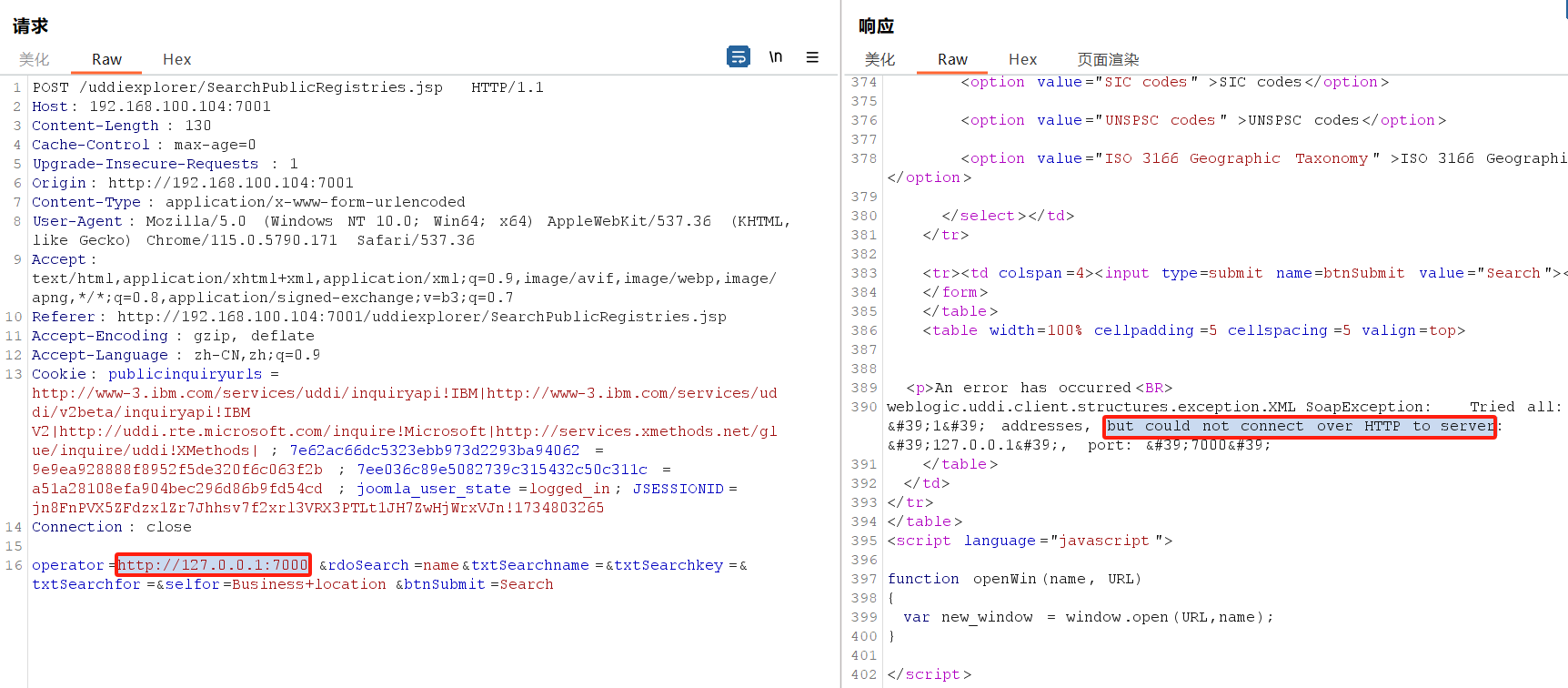The width and height of the screenshot is (1568, 688).
Task: Select the request Raw tab
Action: pyautogui.click(x=106, y=59)
